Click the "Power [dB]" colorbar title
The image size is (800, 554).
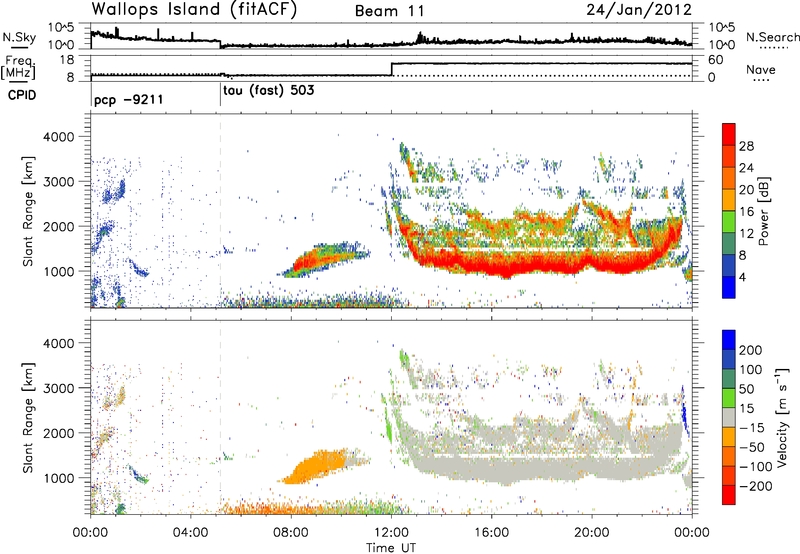763,211
